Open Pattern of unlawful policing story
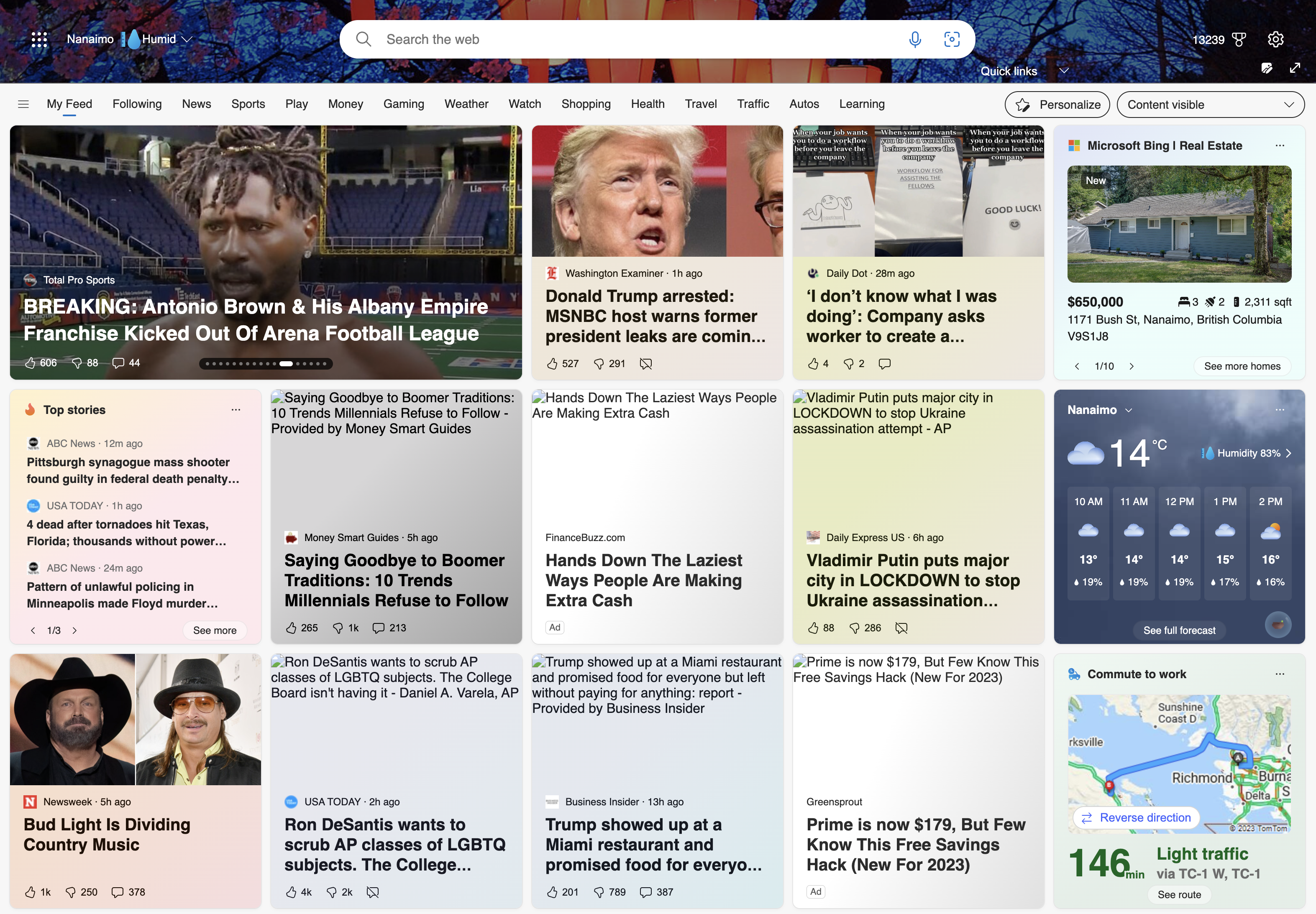This screenshot has height=914, width=1316. tap(122, 595)
